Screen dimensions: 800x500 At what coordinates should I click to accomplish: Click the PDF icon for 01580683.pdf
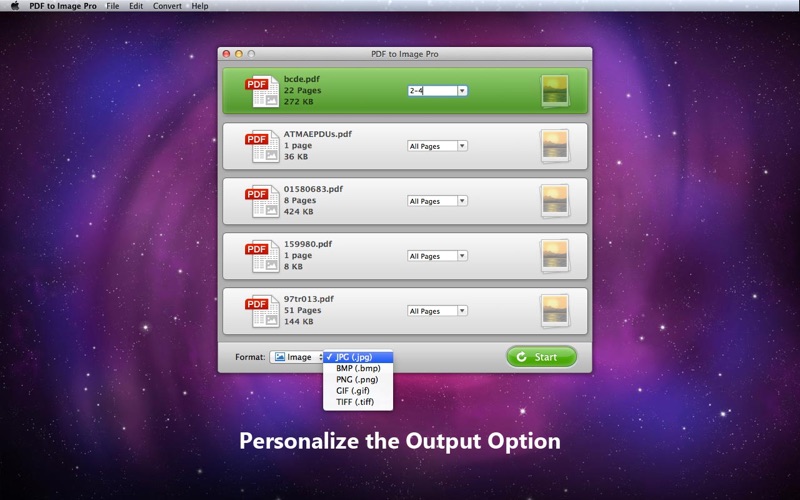(262, 201)
